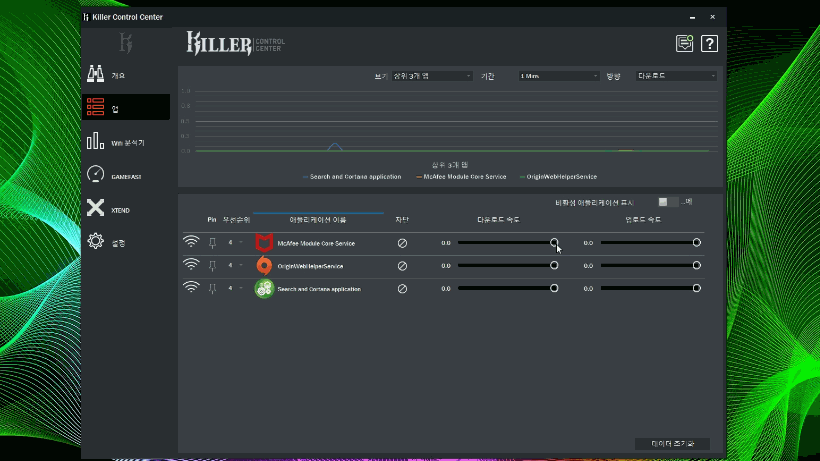Minimize the Killer Control Center window
The width and height of the screenshot is (820, 461).
pyautogui.click(x=692, y=17)
